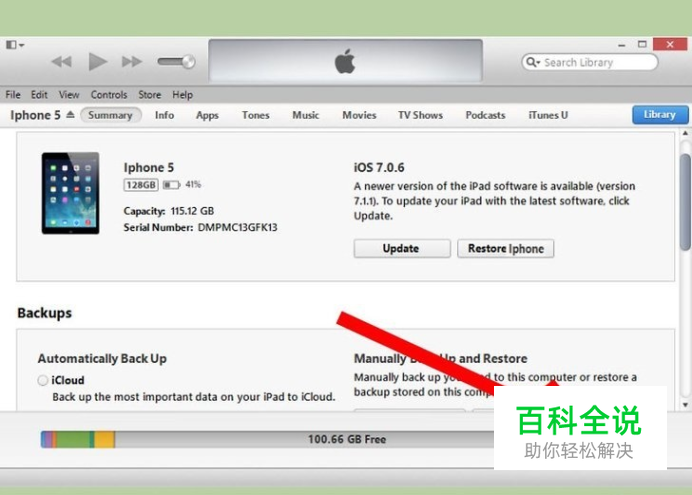Open the Controls menu

[109, 95]
